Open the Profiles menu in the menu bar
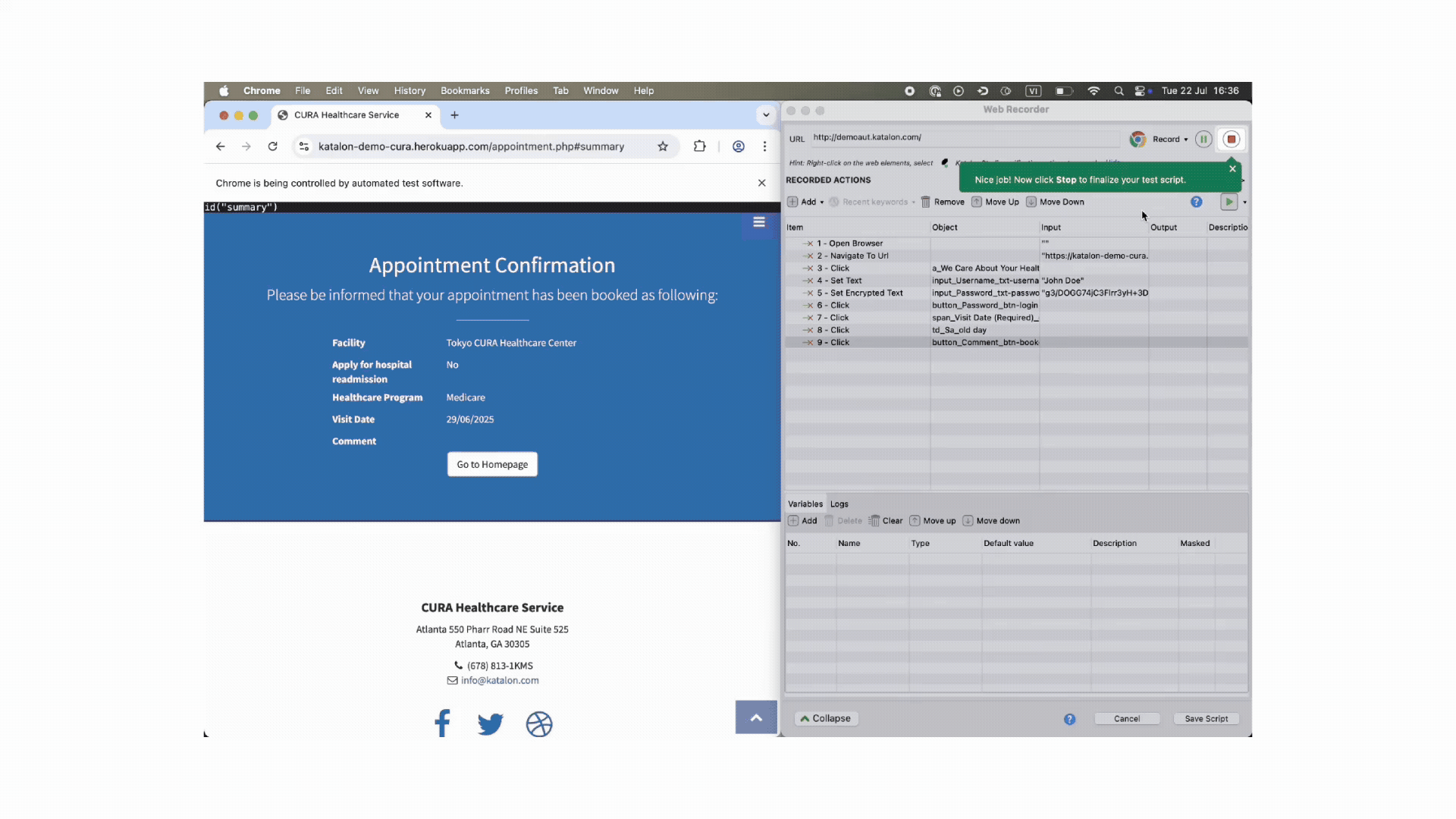The height and width of the screenshot is (819, 1456). point(521,91)
